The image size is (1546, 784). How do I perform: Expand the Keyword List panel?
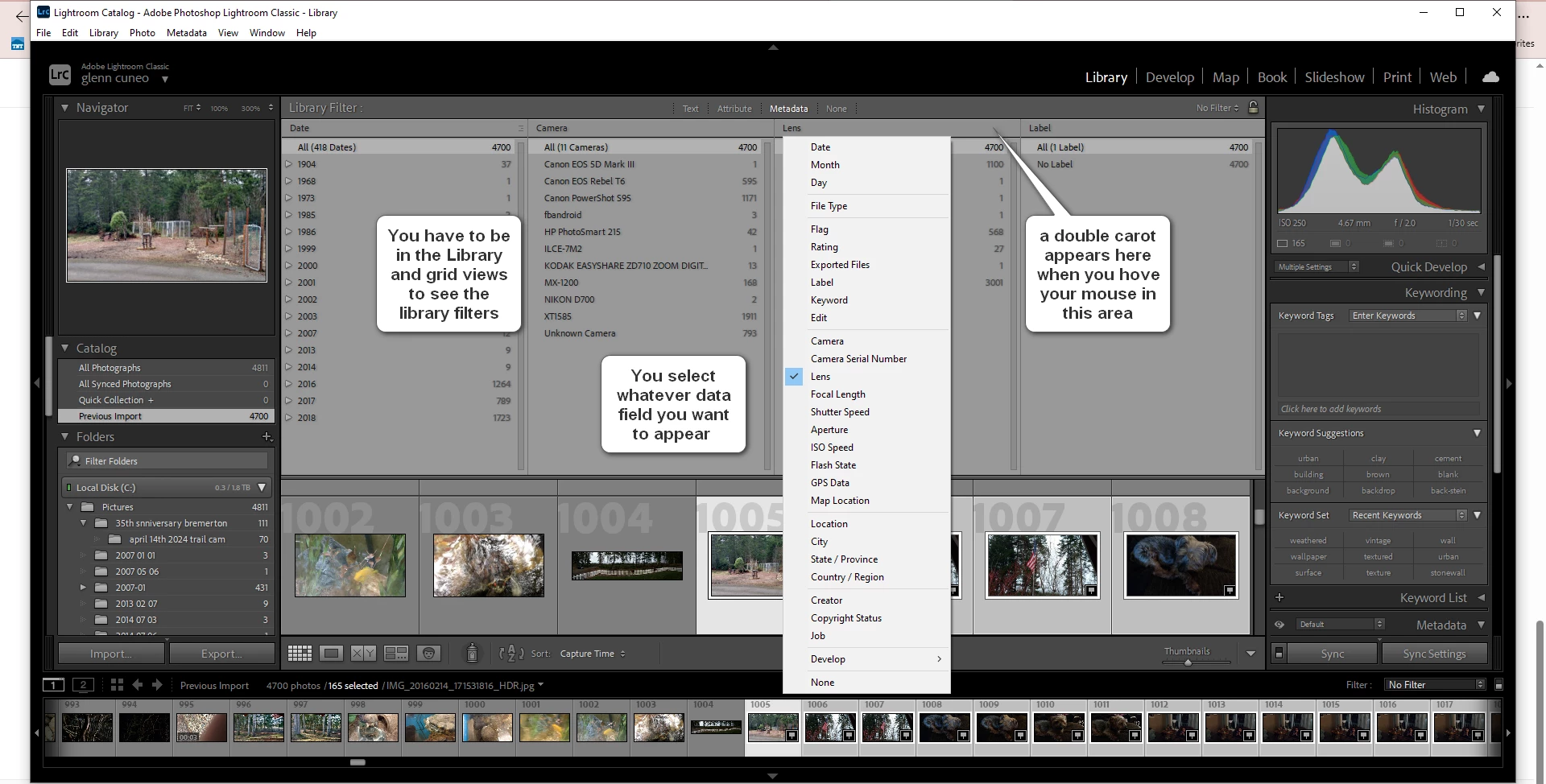tap(1481, 598)
